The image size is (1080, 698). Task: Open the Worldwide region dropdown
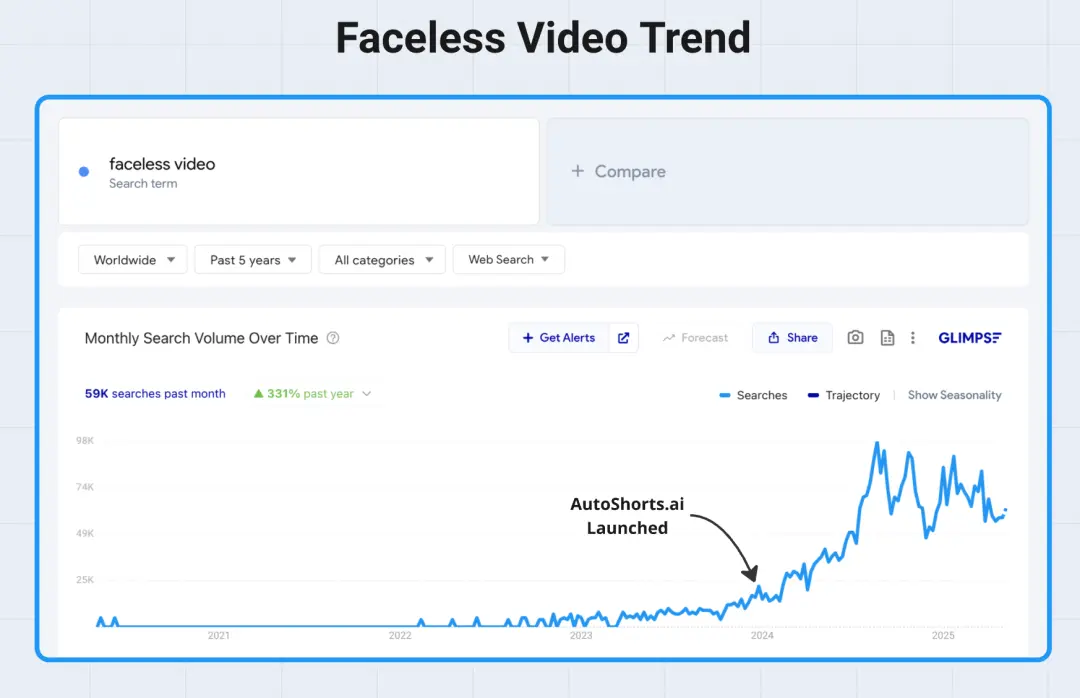coord(133,260)
